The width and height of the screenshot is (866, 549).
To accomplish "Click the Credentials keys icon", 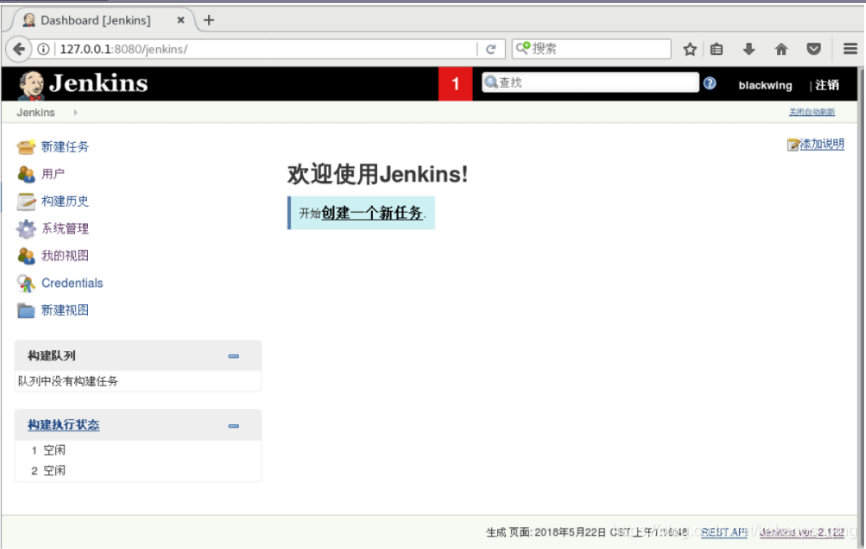I will 26,283.
